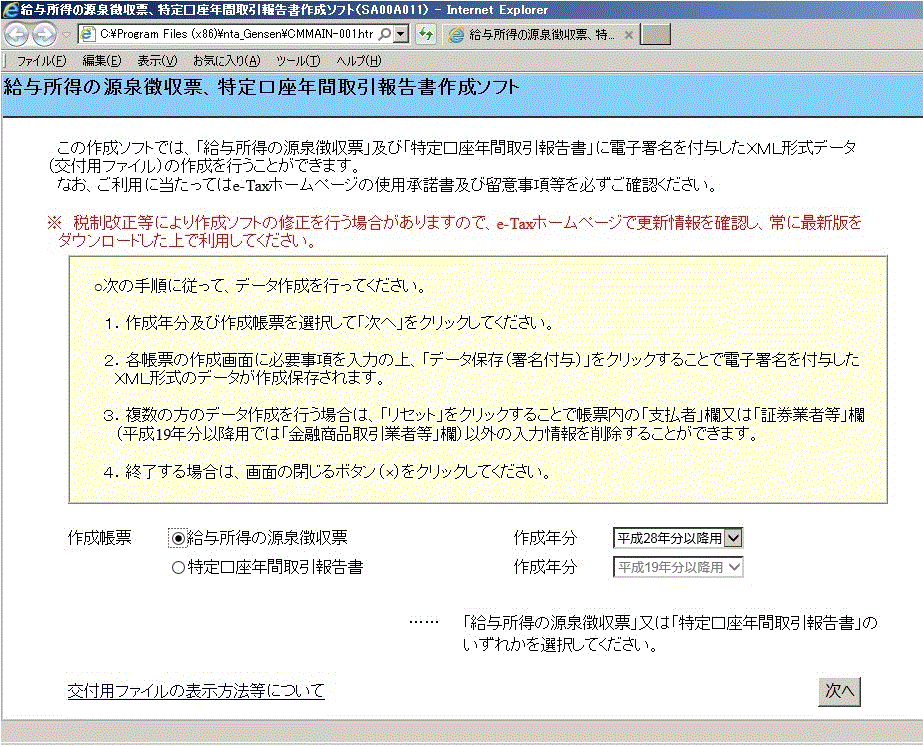Open the 表示(V) menu
The height and width of the screenshot is (746, 923).
(x=157, y=61)
